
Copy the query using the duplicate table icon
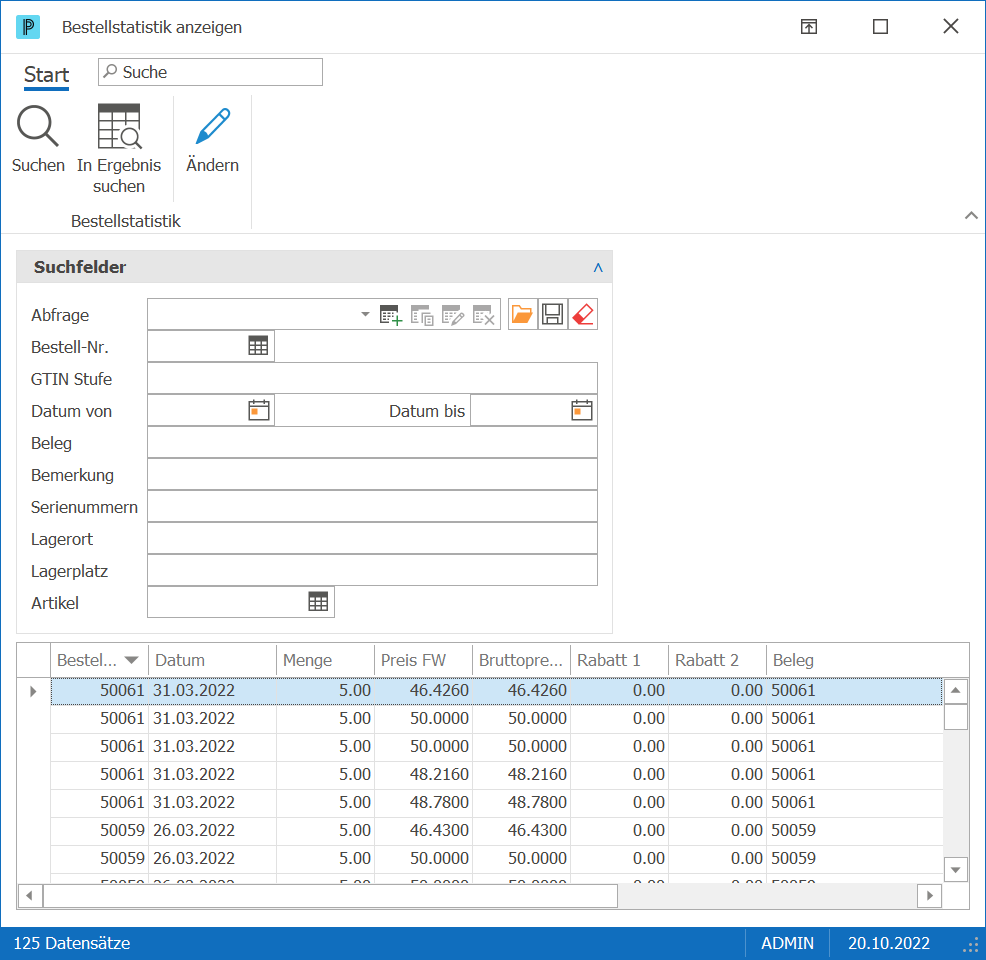[x=422, y=314]
